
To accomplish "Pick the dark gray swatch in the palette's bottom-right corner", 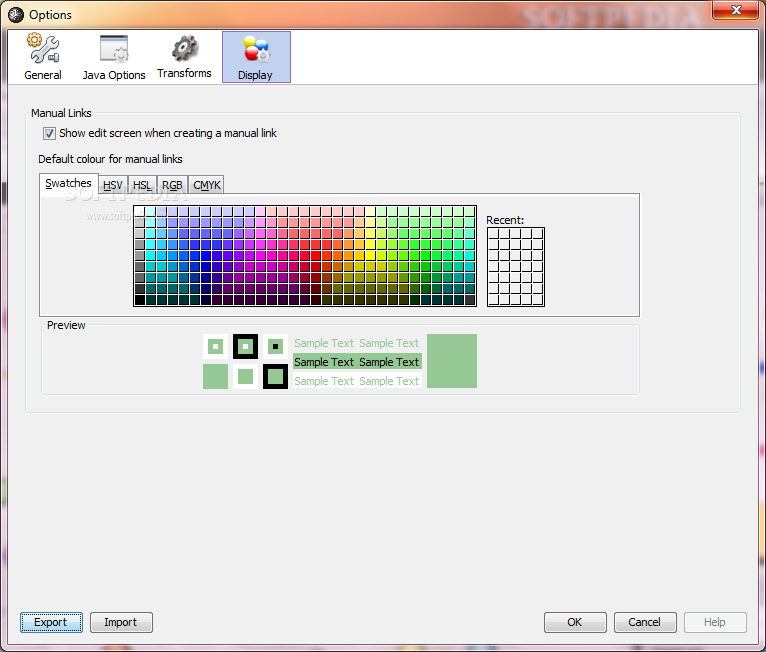I will pyautogui.click(x=470, y=300).
